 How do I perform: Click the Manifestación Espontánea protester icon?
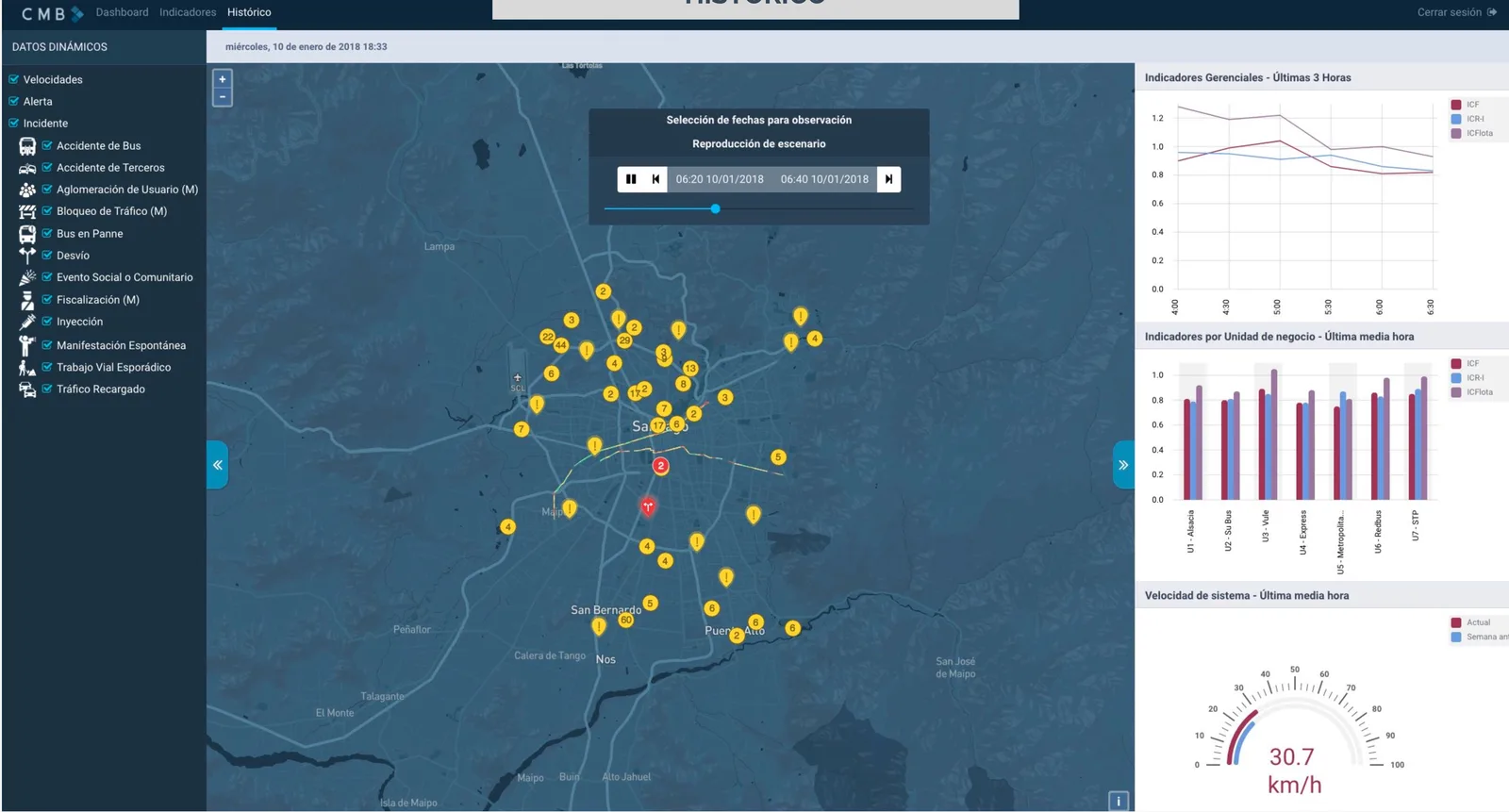(x=27, y=345)
